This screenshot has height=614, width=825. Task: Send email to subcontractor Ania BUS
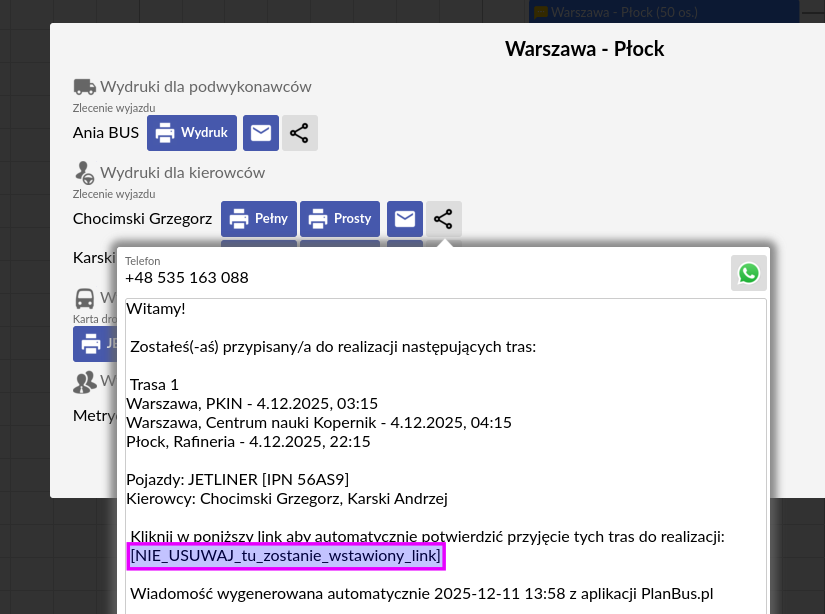pyautogui.click(x=261, y=133)
